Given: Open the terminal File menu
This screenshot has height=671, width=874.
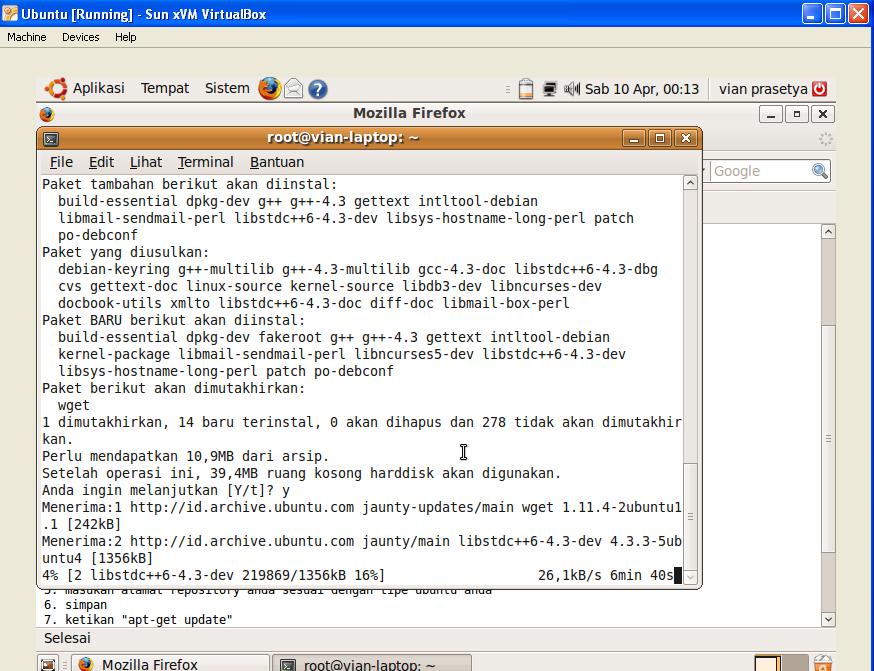Looking at the screenshot, I should click(x=61, y=162).
